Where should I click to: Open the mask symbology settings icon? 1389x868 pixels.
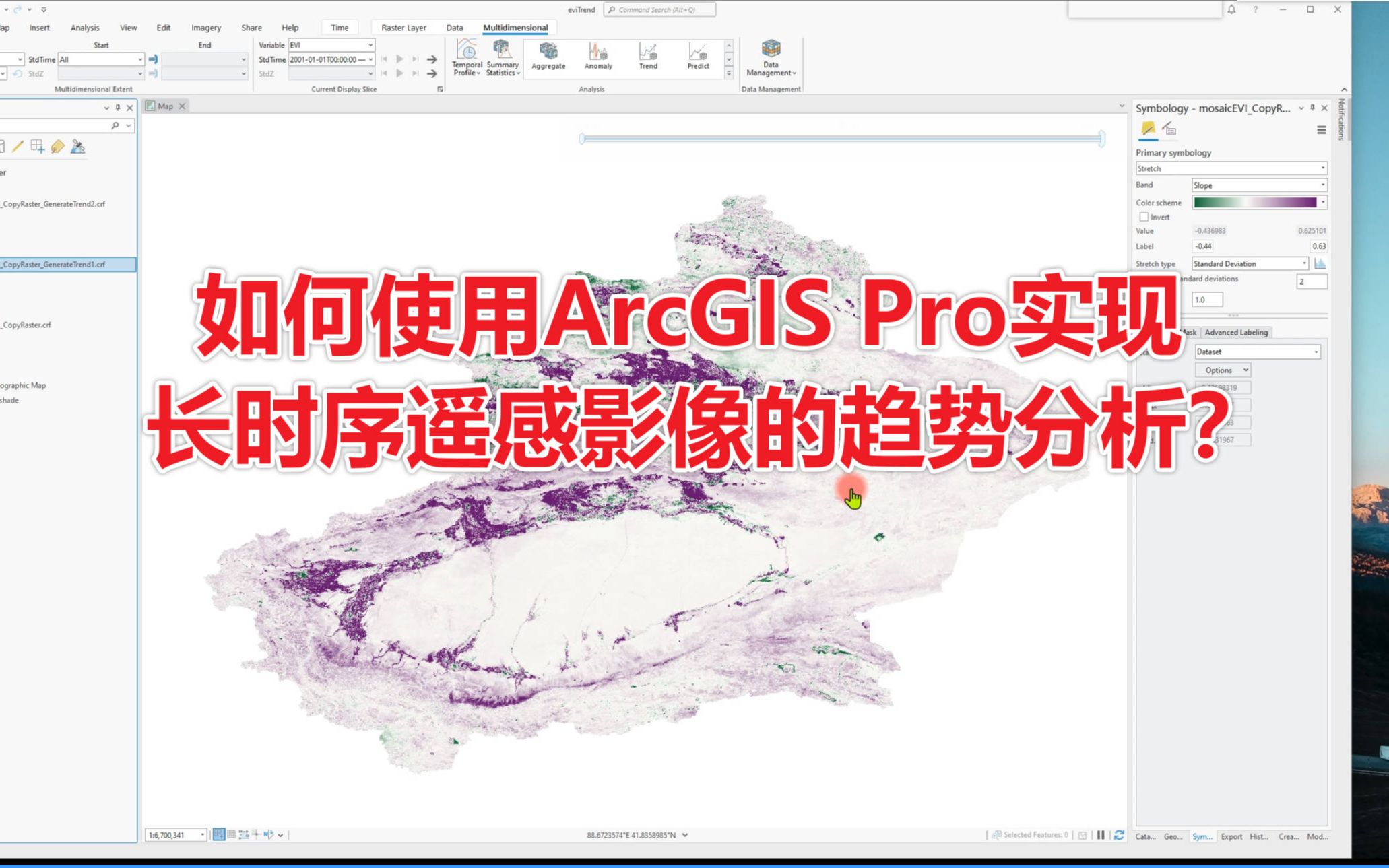point(1169,128)
